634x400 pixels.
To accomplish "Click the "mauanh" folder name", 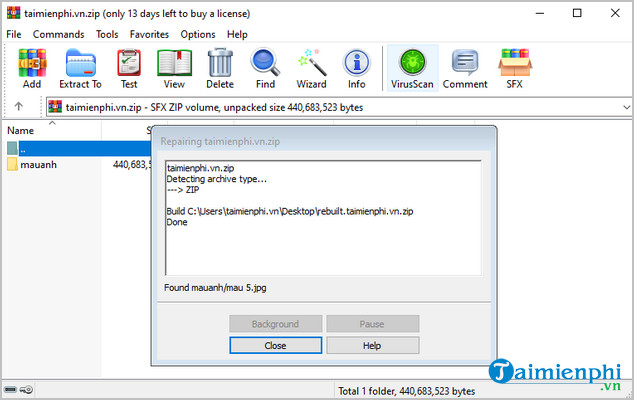I will [x=38, y=165].
